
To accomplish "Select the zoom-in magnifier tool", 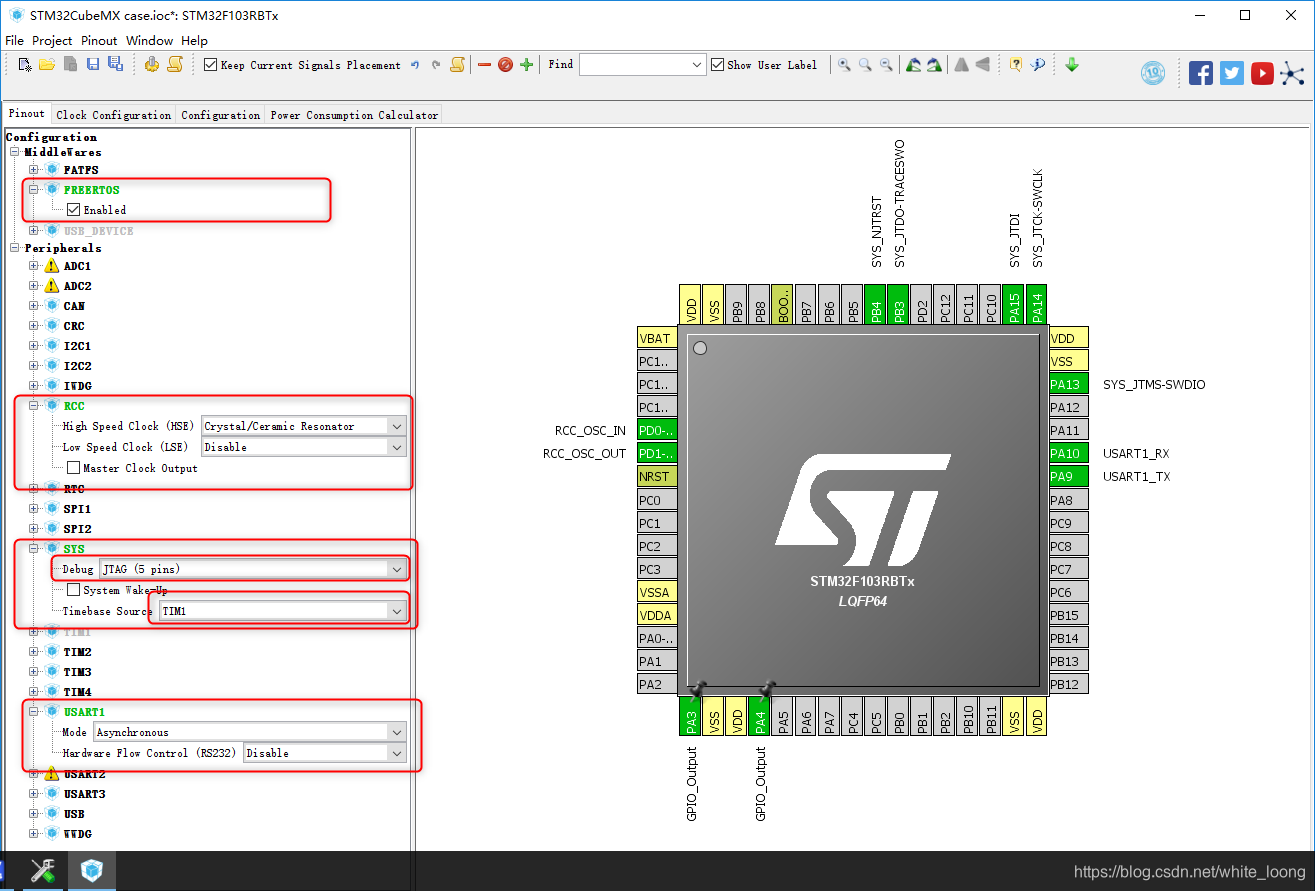I will click(x=843, y=64).
